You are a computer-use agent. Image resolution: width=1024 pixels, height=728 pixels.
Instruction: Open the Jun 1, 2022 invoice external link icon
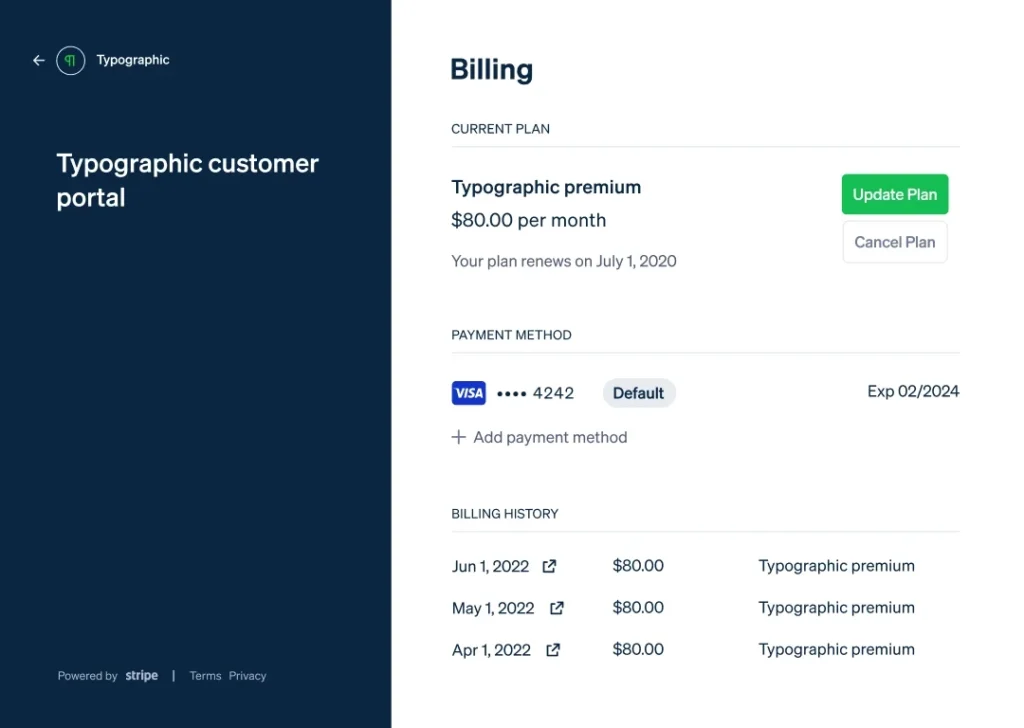pyautogui.click(x=548, y=566)
